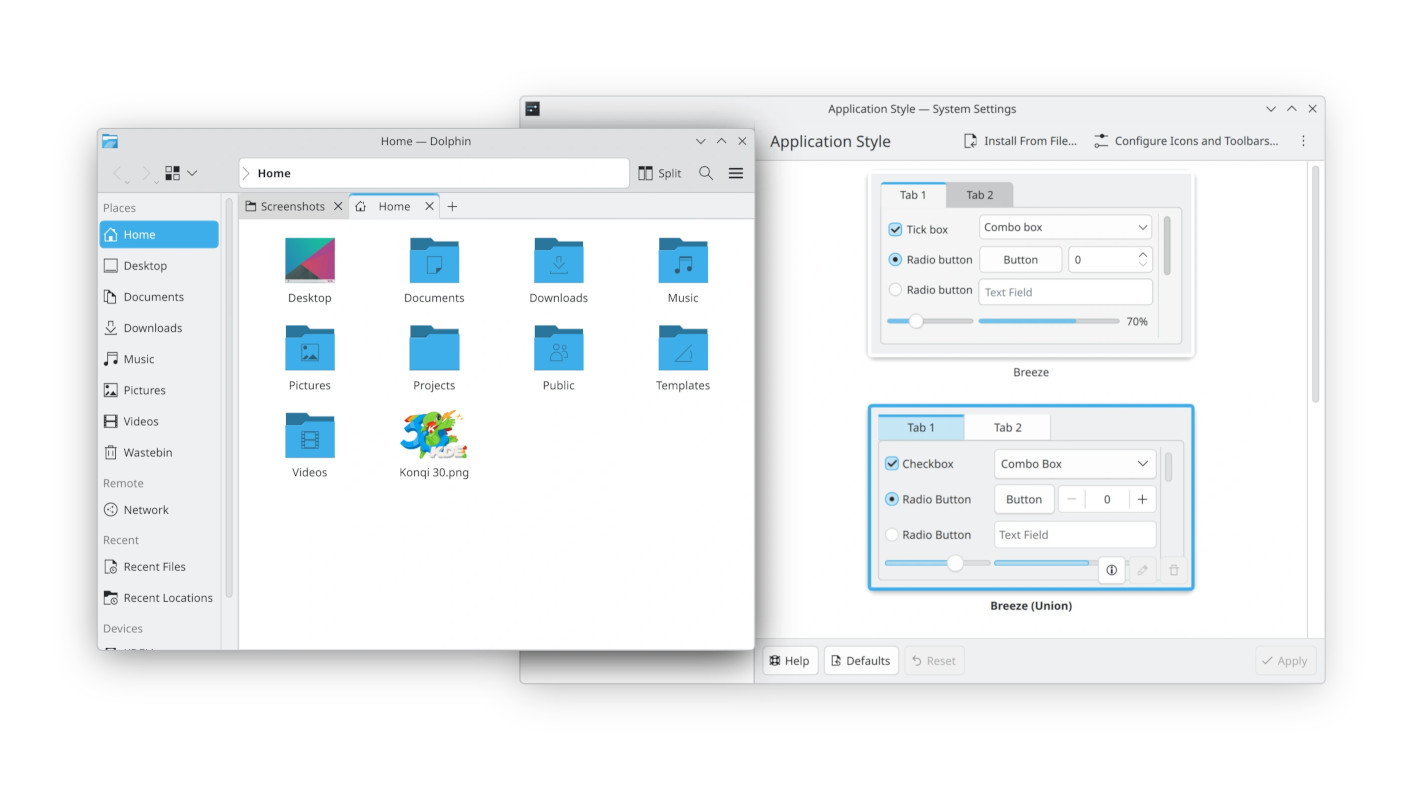Image resolution: width=1422 pixels, height=800 pixels.
Task: Switch to Tab 2 in the Breeze (Union) preview
Action: click(x=1008, y=428)
